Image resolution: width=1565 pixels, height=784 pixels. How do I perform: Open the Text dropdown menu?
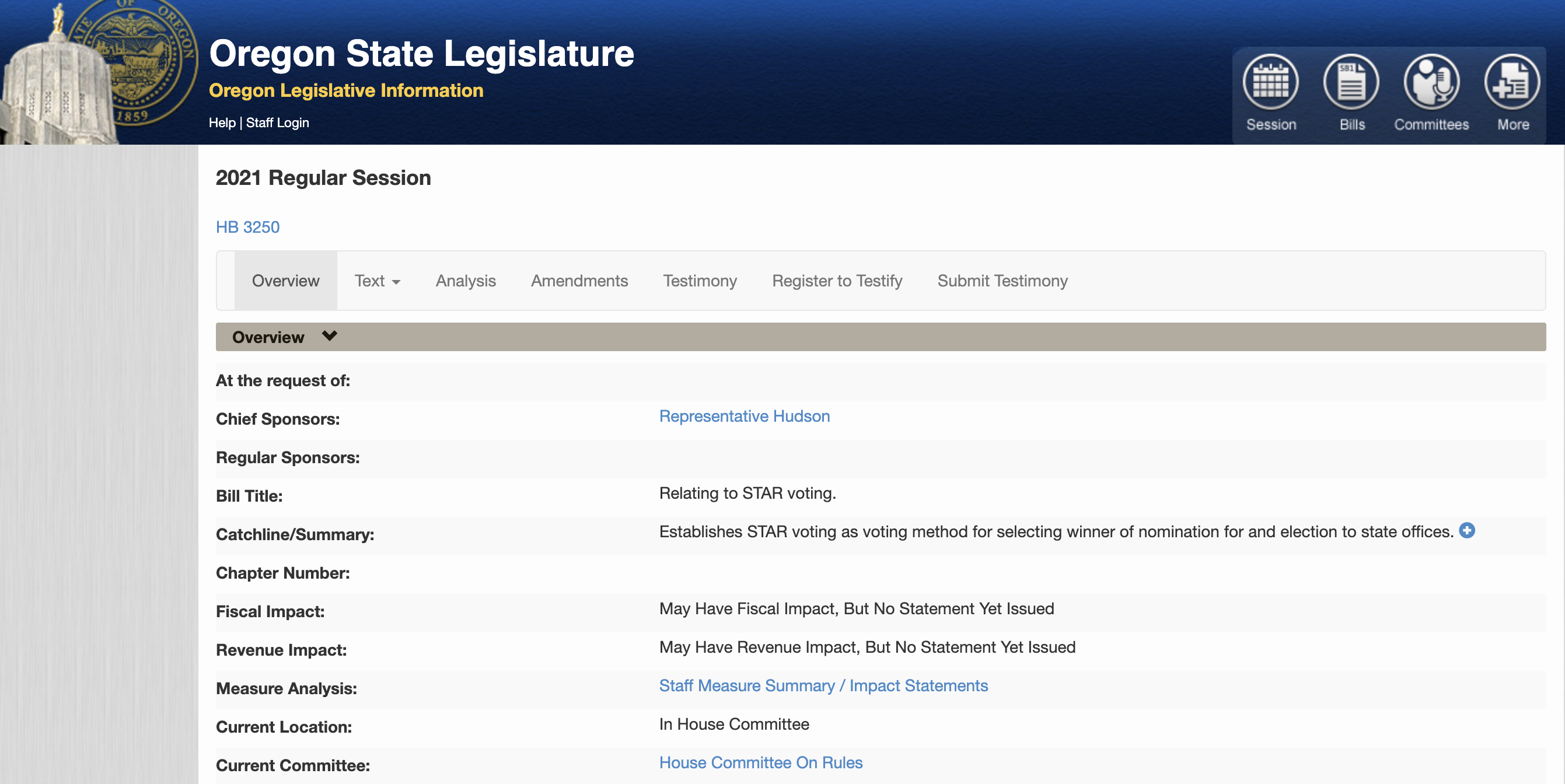pos(378,281)
